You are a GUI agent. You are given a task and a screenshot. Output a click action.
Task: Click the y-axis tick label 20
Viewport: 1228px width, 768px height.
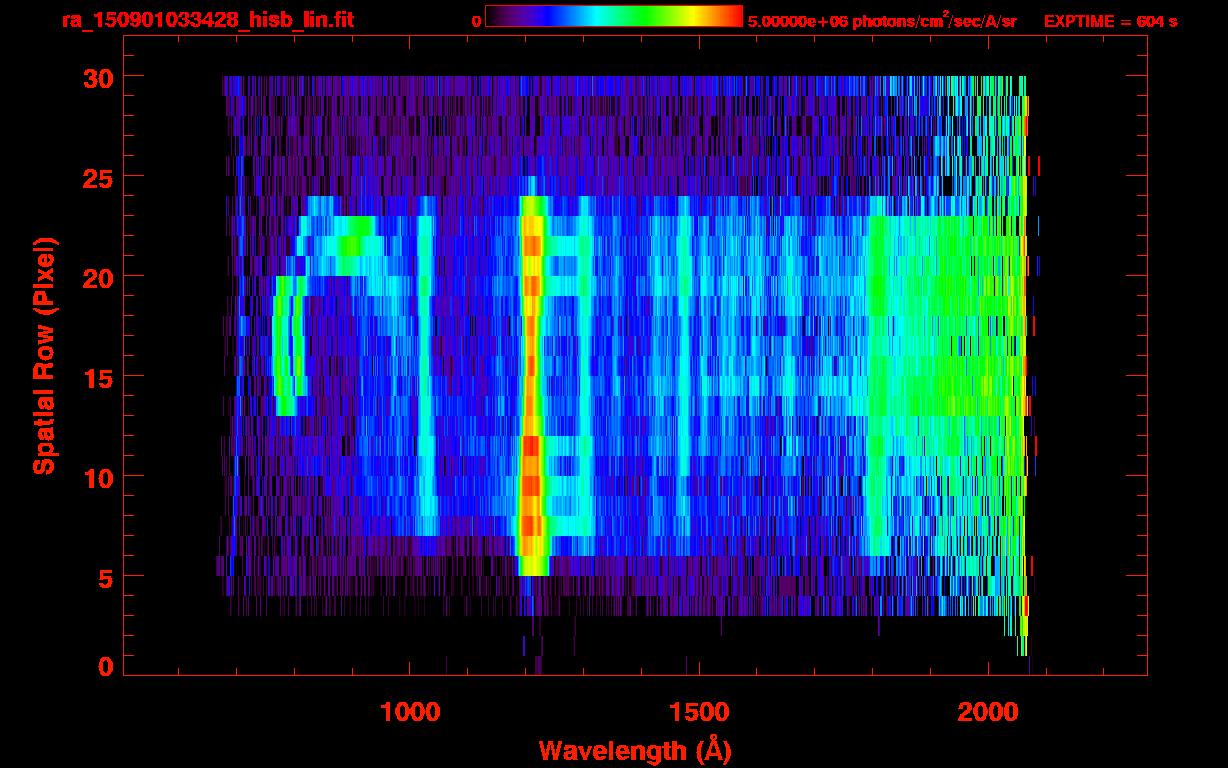coord(96,276)
